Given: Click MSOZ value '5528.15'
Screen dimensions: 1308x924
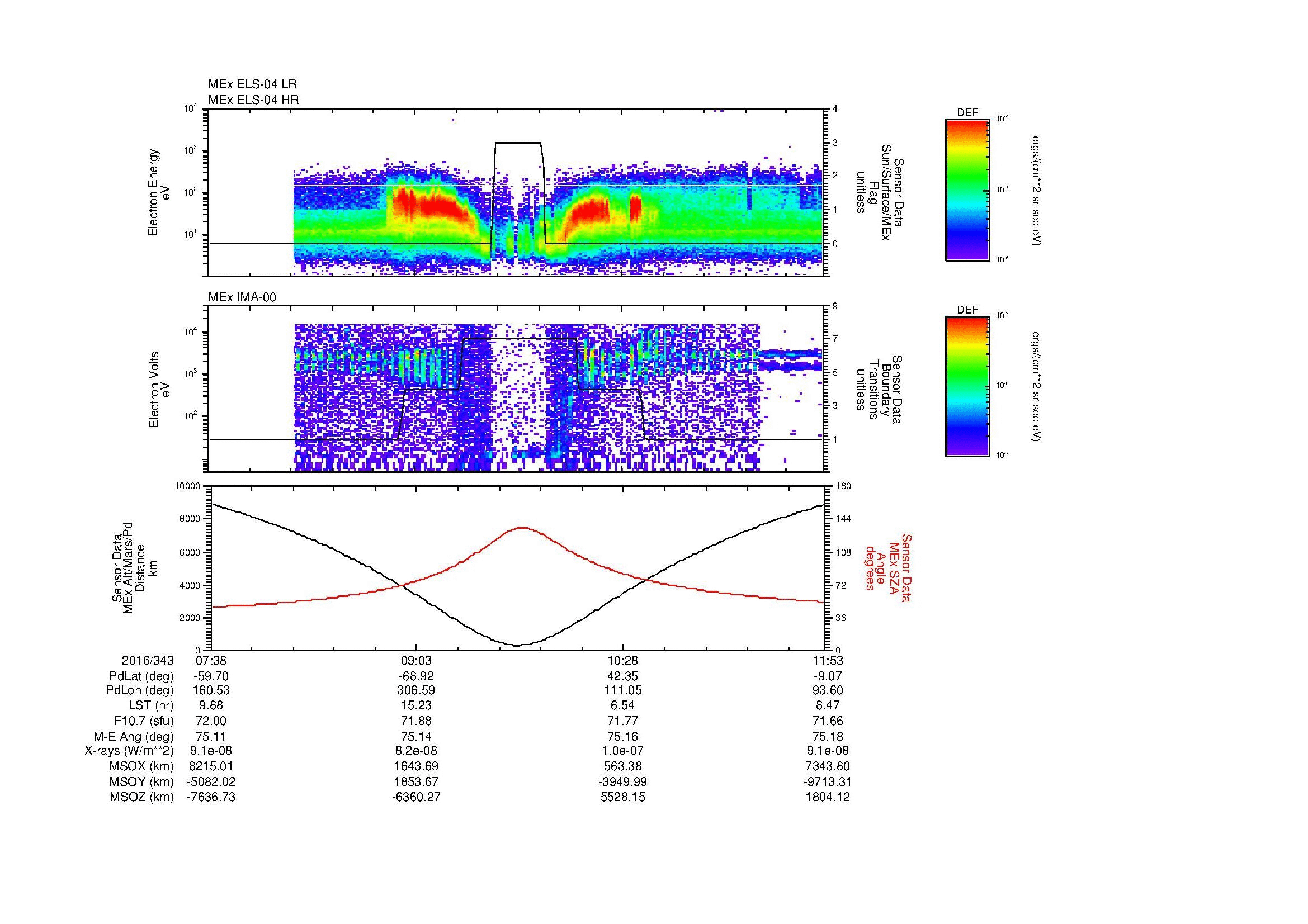Looking at the screenshot, I should (x=622, y=797).
